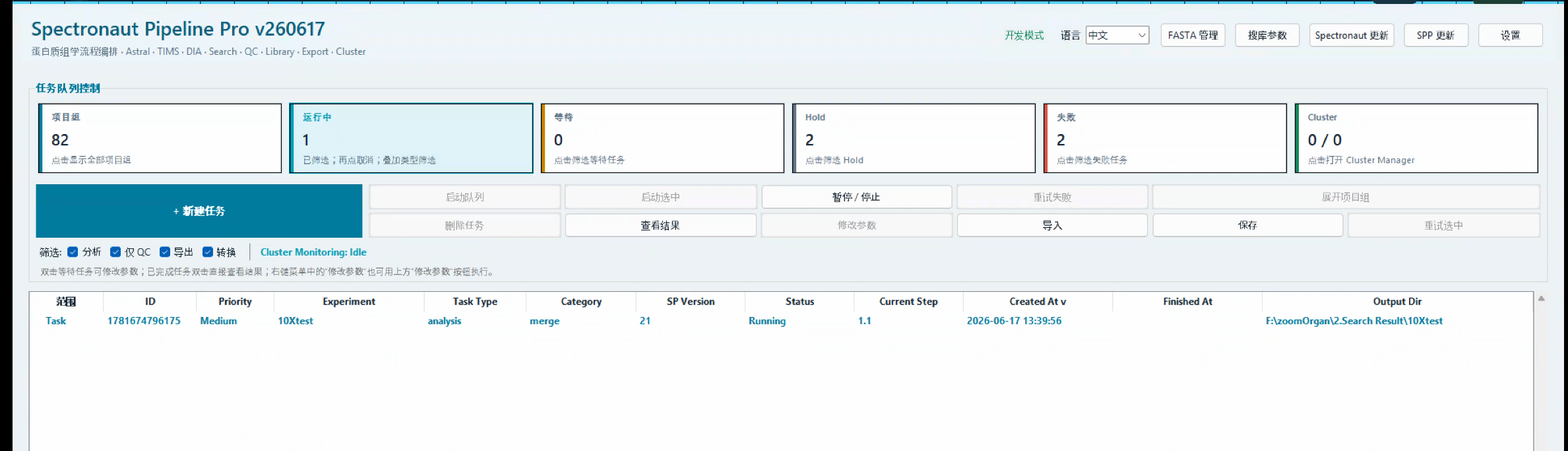Uncheck the 仅 QC filter checkbox

click(x=115, y=252)
